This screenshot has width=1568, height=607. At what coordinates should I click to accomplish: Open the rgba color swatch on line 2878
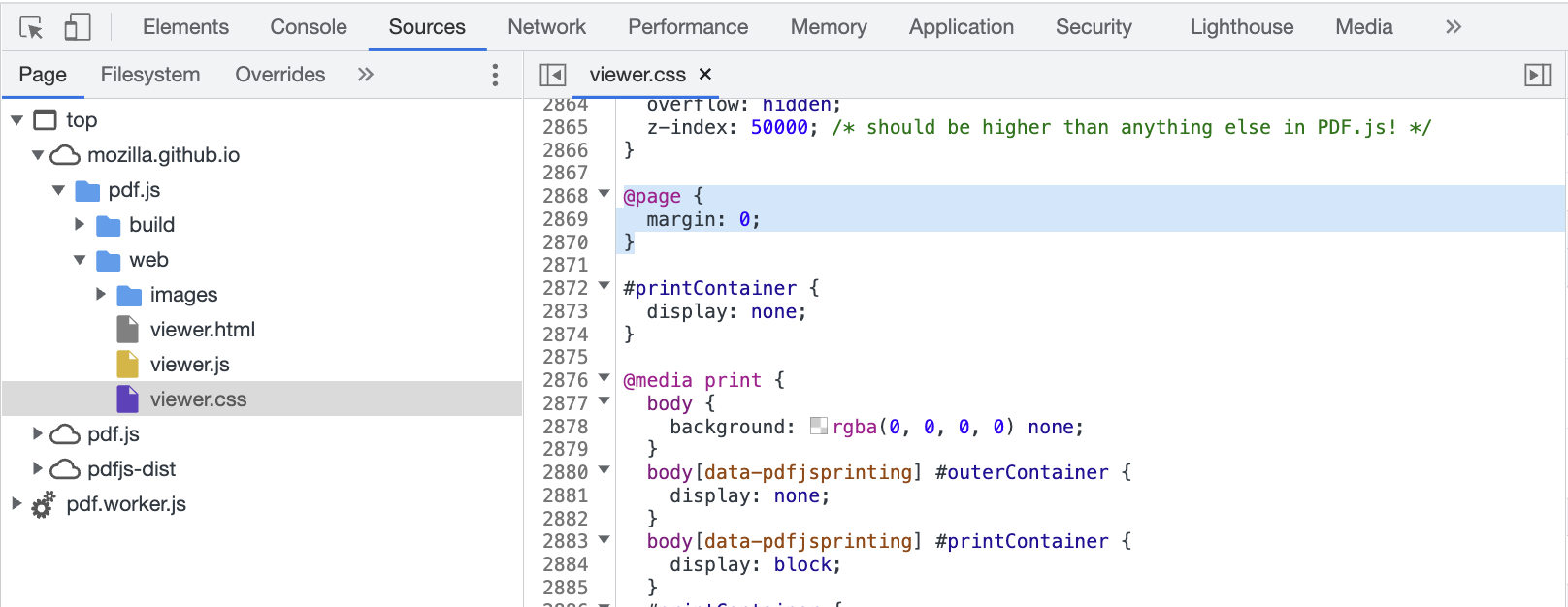pos(819,426)
